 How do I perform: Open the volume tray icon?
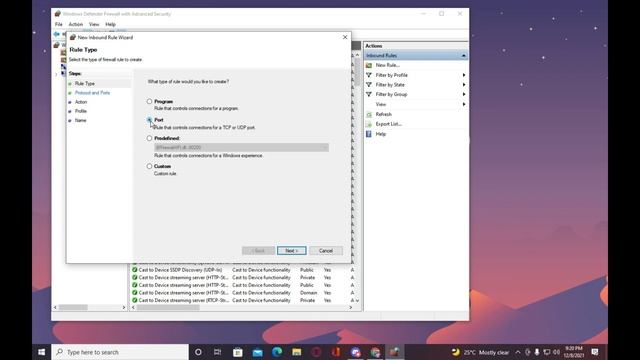pyautogui.click(x=556, y=352)
